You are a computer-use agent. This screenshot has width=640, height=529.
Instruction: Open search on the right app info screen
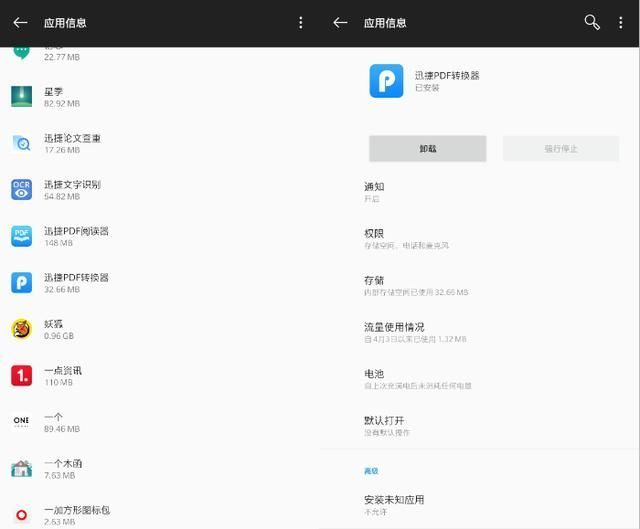pyautogui.click(x=592, y=22)
